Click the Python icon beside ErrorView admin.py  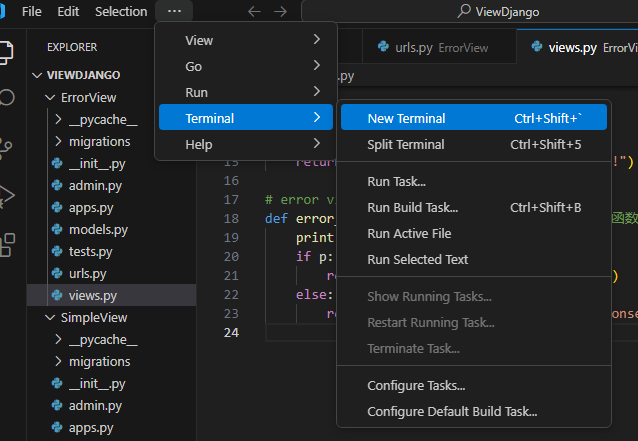(57, 186)
